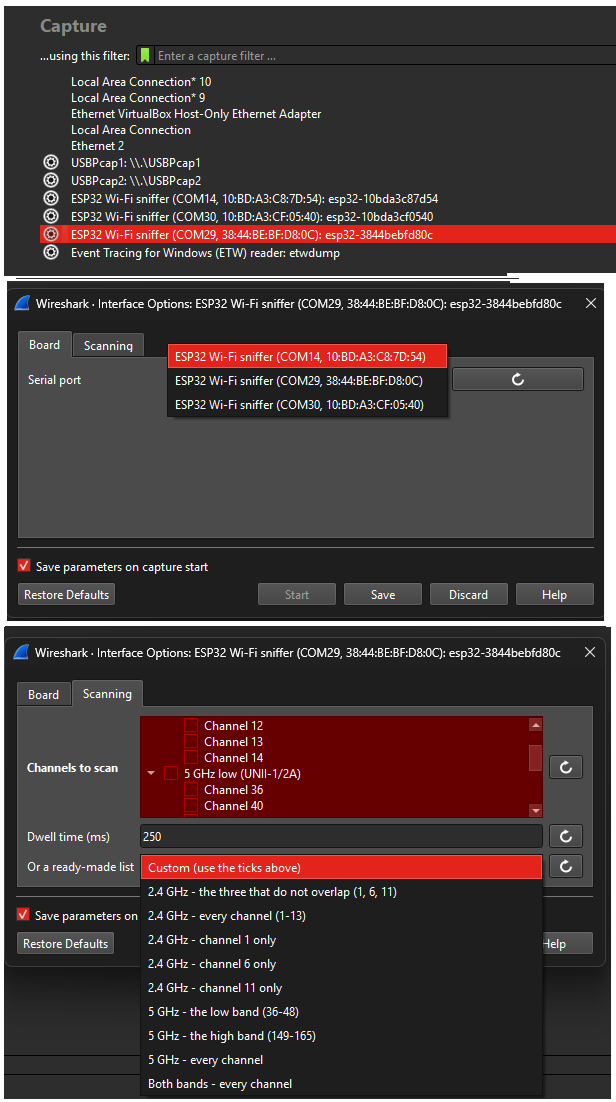Select Both bands every channel option
The image size is (616, 1102).
coord(342,1083)
